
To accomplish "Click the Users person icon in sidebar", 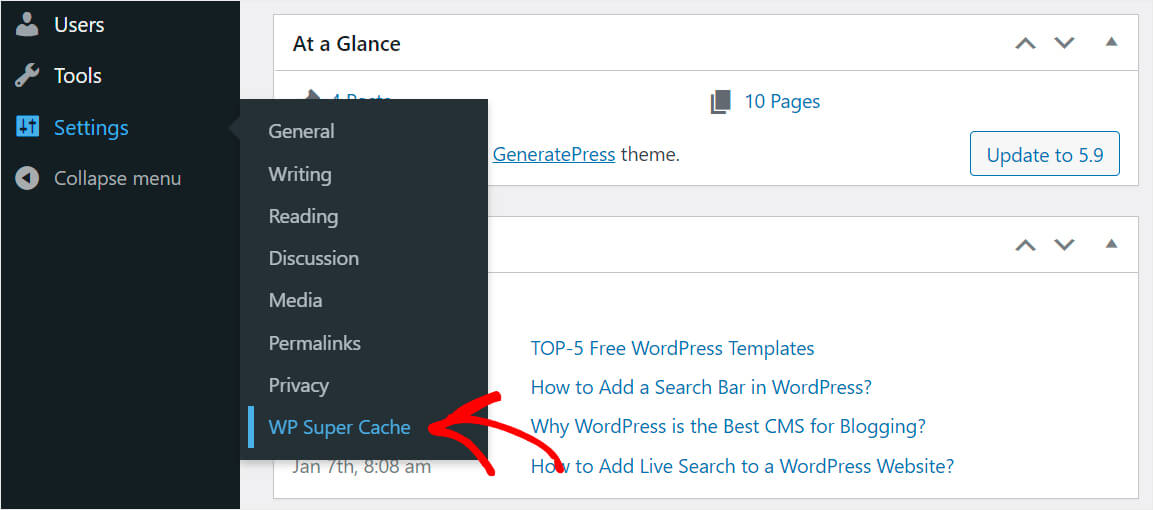I will click(x=27, y=24).
